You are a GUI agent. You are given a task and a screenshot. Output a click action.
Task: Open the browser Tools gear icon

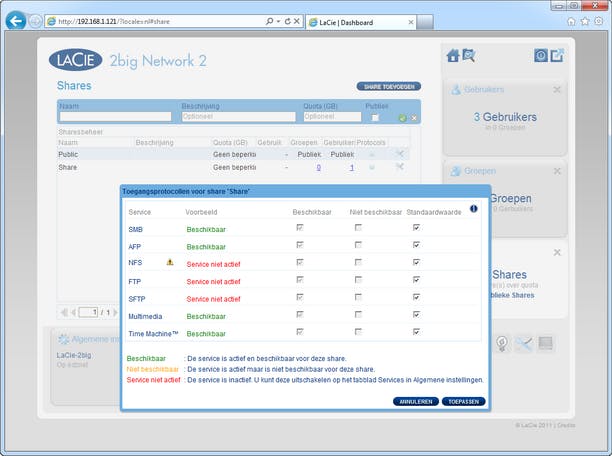(x=599, y=21)
